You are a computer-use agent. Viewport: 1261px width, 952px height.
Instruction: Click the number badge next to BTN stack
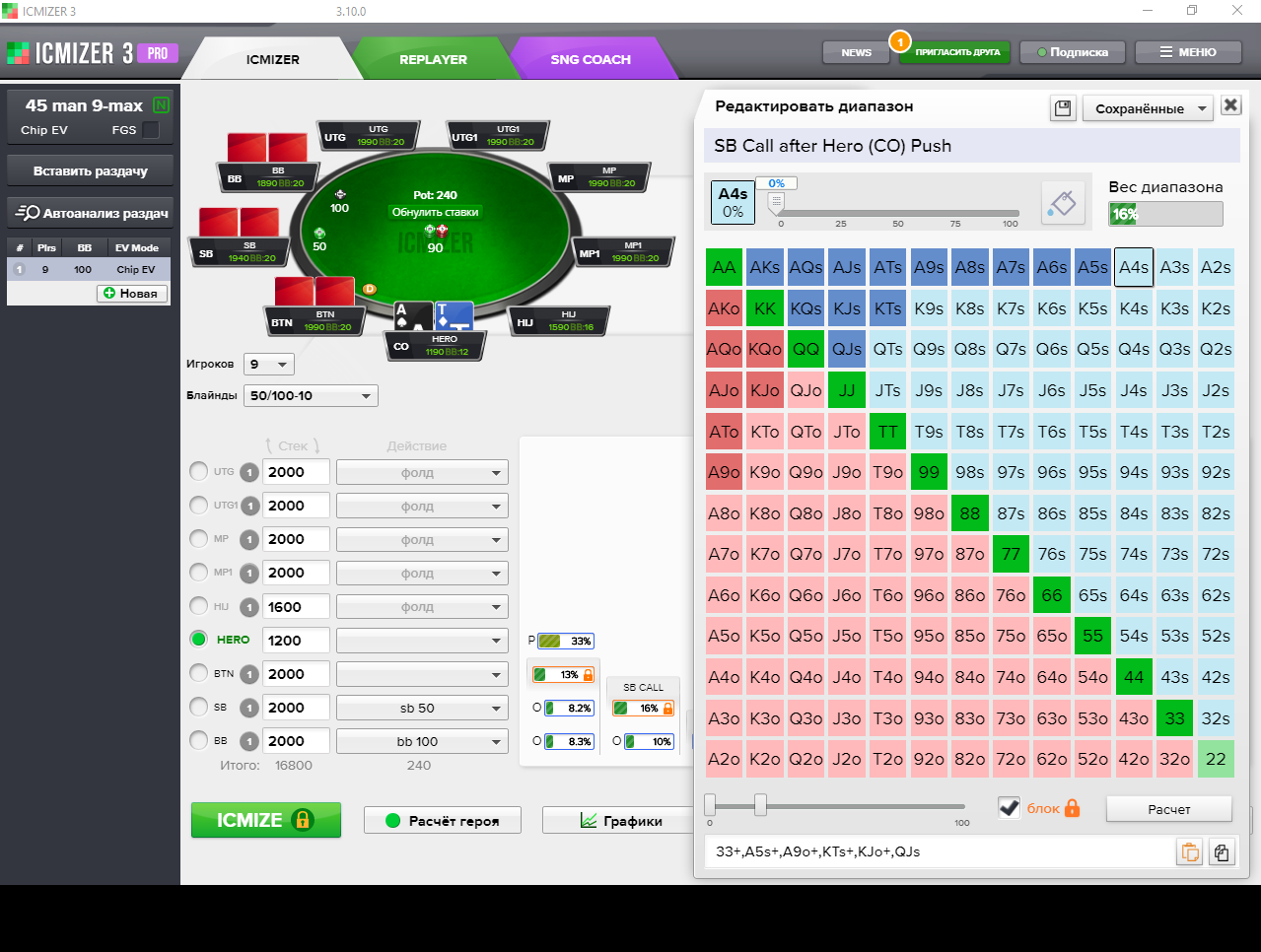(x=249, y=674)
